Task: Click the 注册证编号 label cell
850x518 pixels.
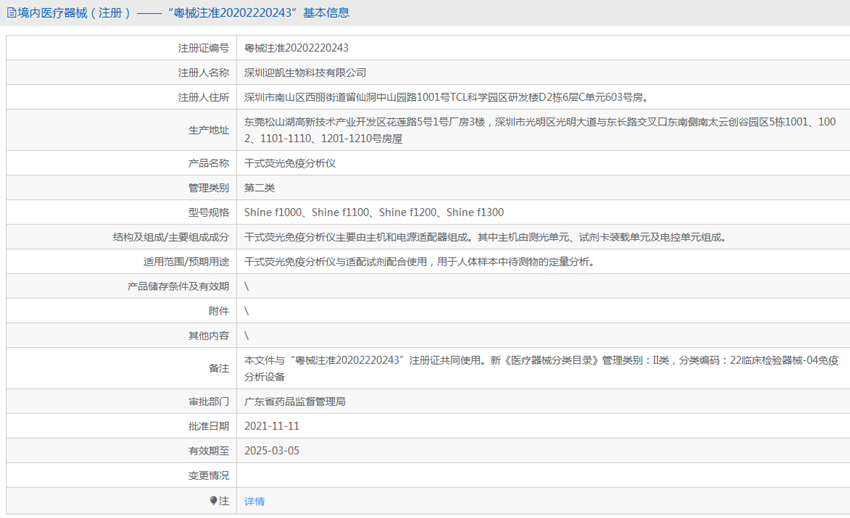Action: (203, 48)
